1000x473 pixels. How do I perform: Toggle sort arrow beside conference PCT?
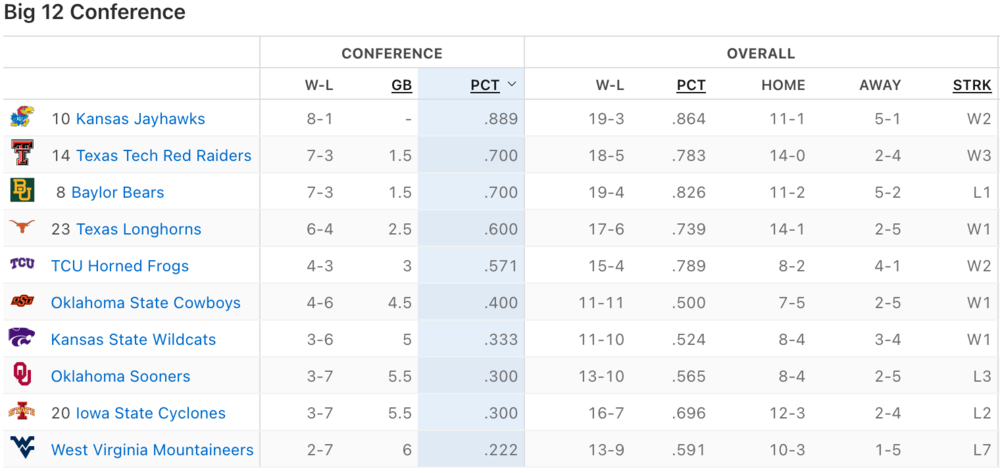click(x=512, y=85)
